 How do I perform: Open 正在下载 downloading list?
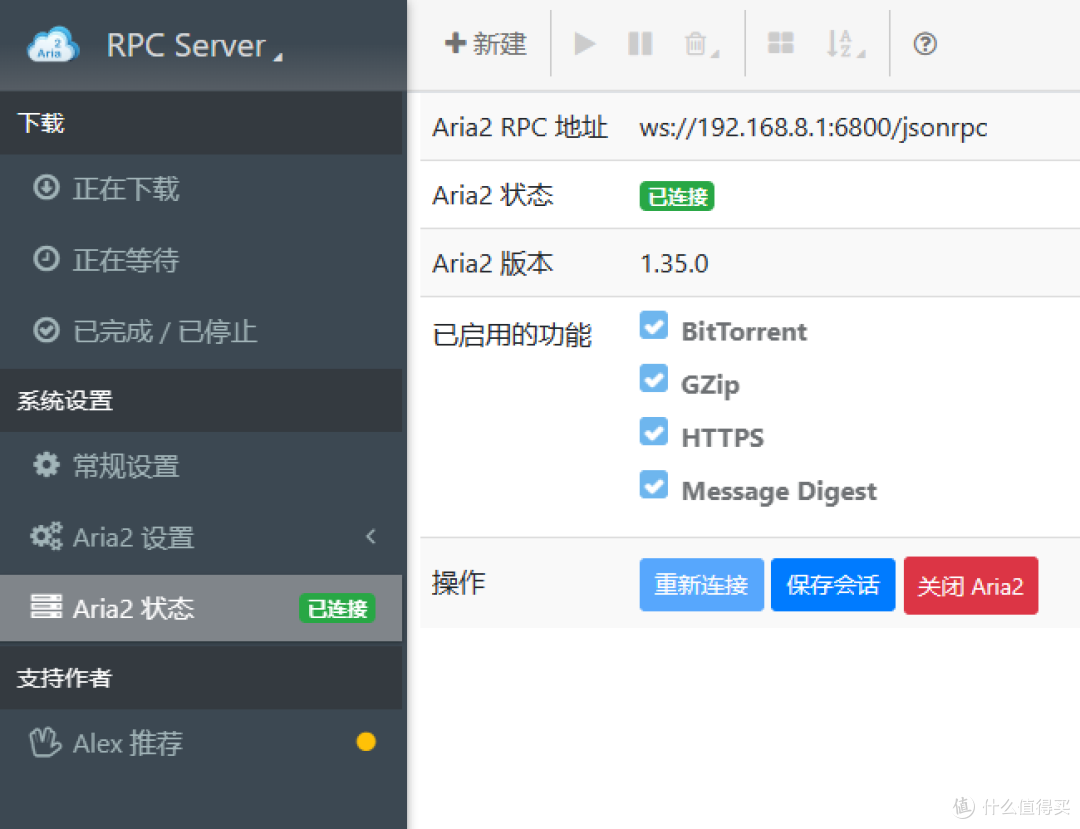[x=201, y=189]
